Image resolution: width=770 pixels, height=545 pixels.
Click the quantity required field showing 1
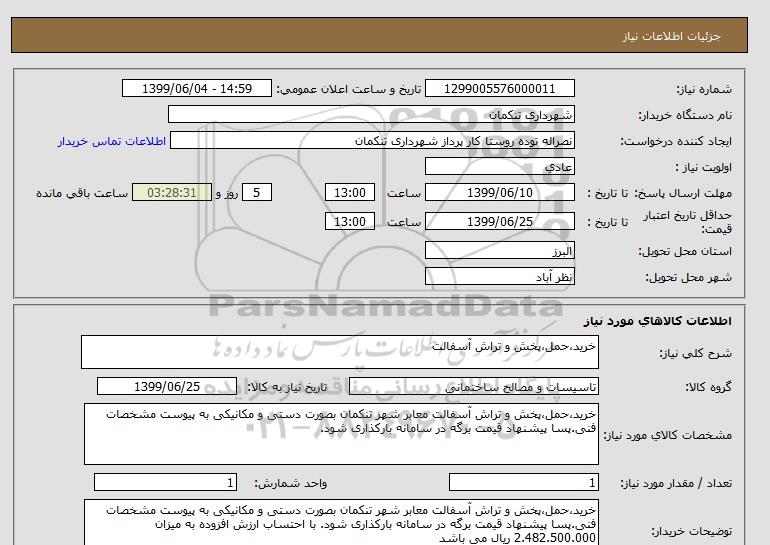pos(523,482)
